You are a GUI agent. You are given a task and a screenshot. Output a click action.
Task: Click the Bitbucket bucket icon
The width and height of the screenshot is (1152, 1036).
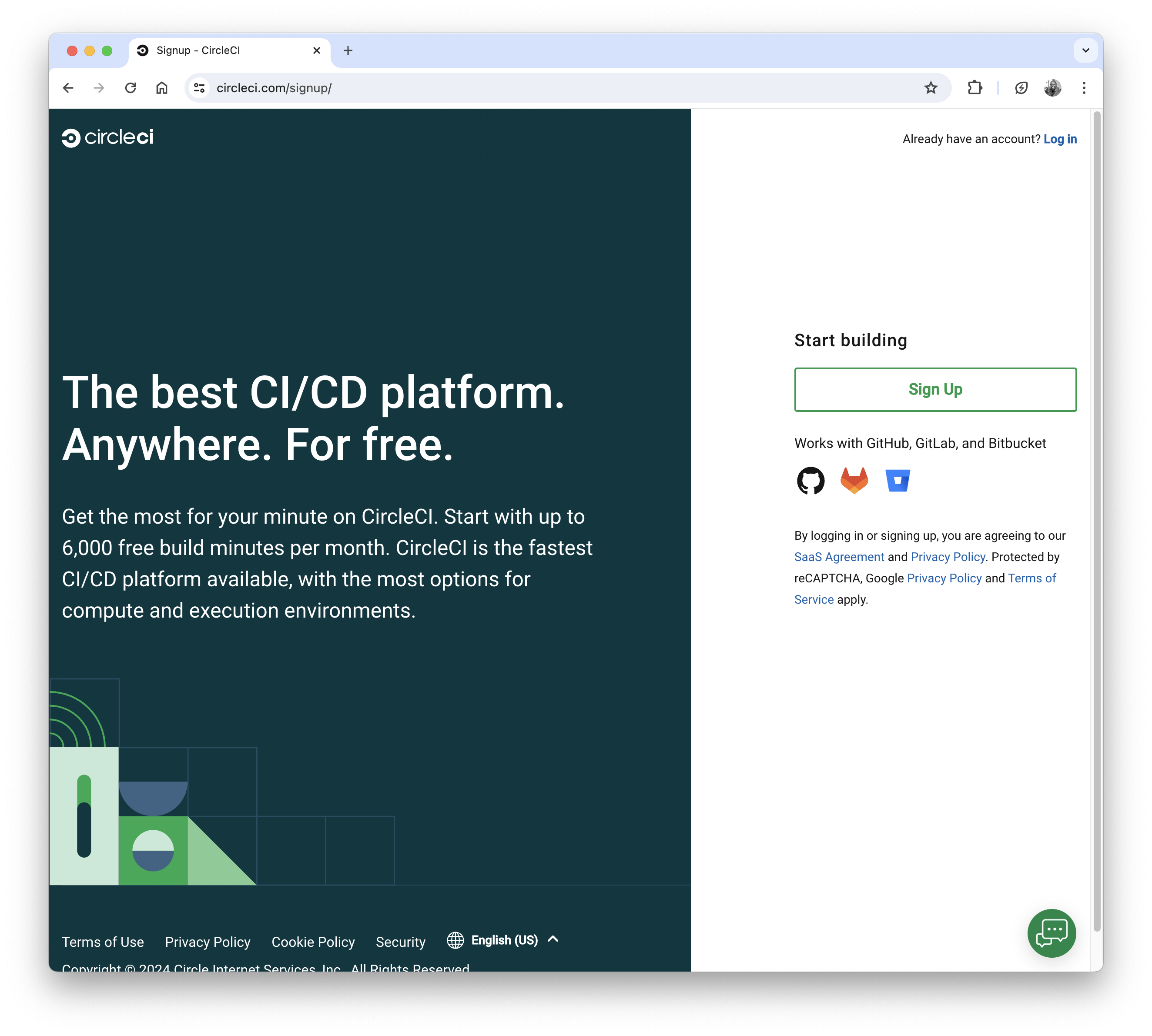(897, 481)
